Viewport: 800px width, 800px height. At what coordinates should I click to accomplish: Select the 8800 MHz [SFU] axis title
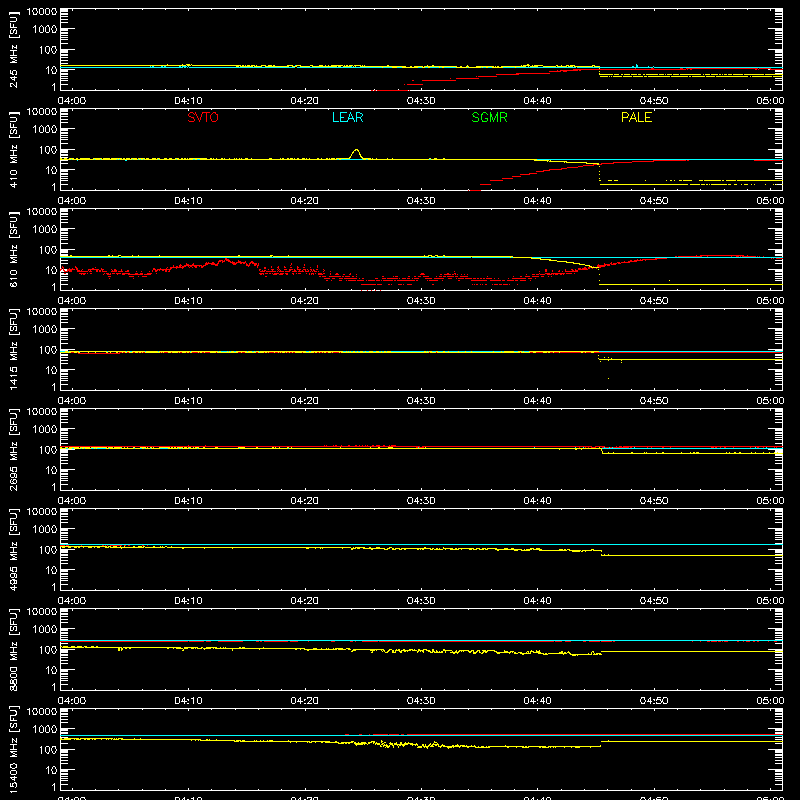(14, 650)
